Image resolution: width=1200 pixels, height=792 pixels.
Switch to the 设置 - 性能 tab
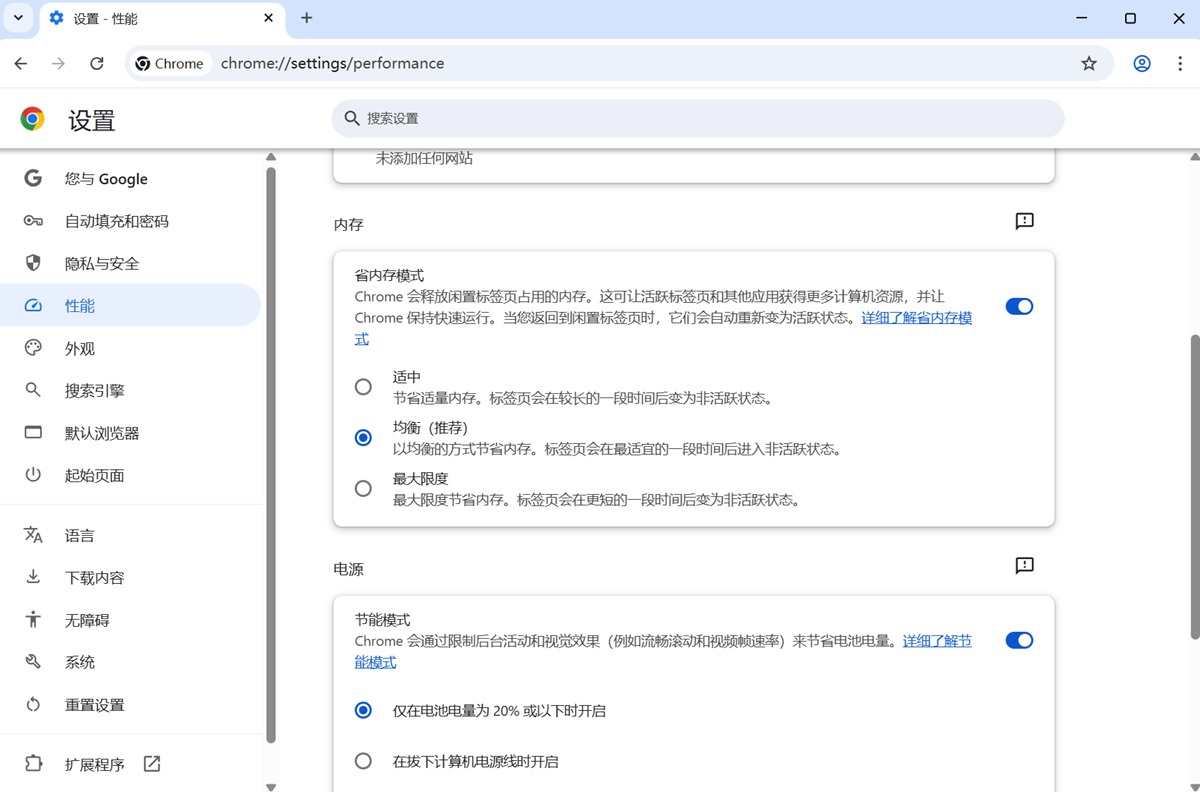[160, 18]
